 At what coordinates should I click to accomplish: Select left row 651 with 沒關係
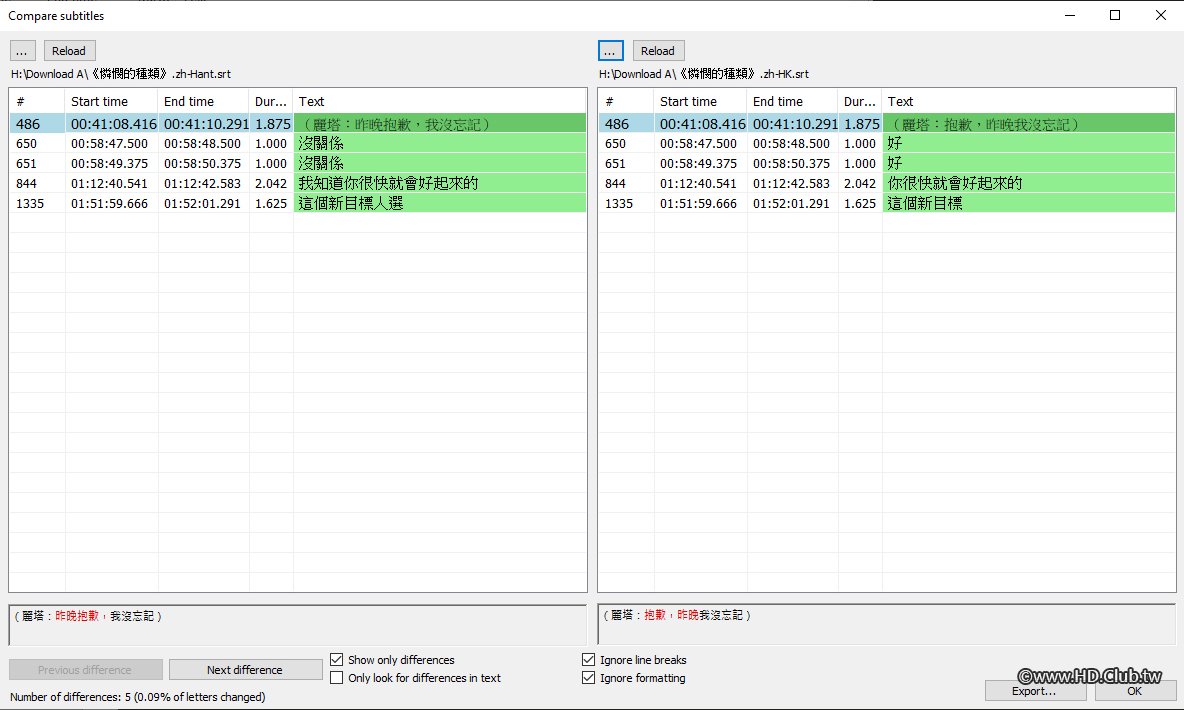tap(298, 163)
